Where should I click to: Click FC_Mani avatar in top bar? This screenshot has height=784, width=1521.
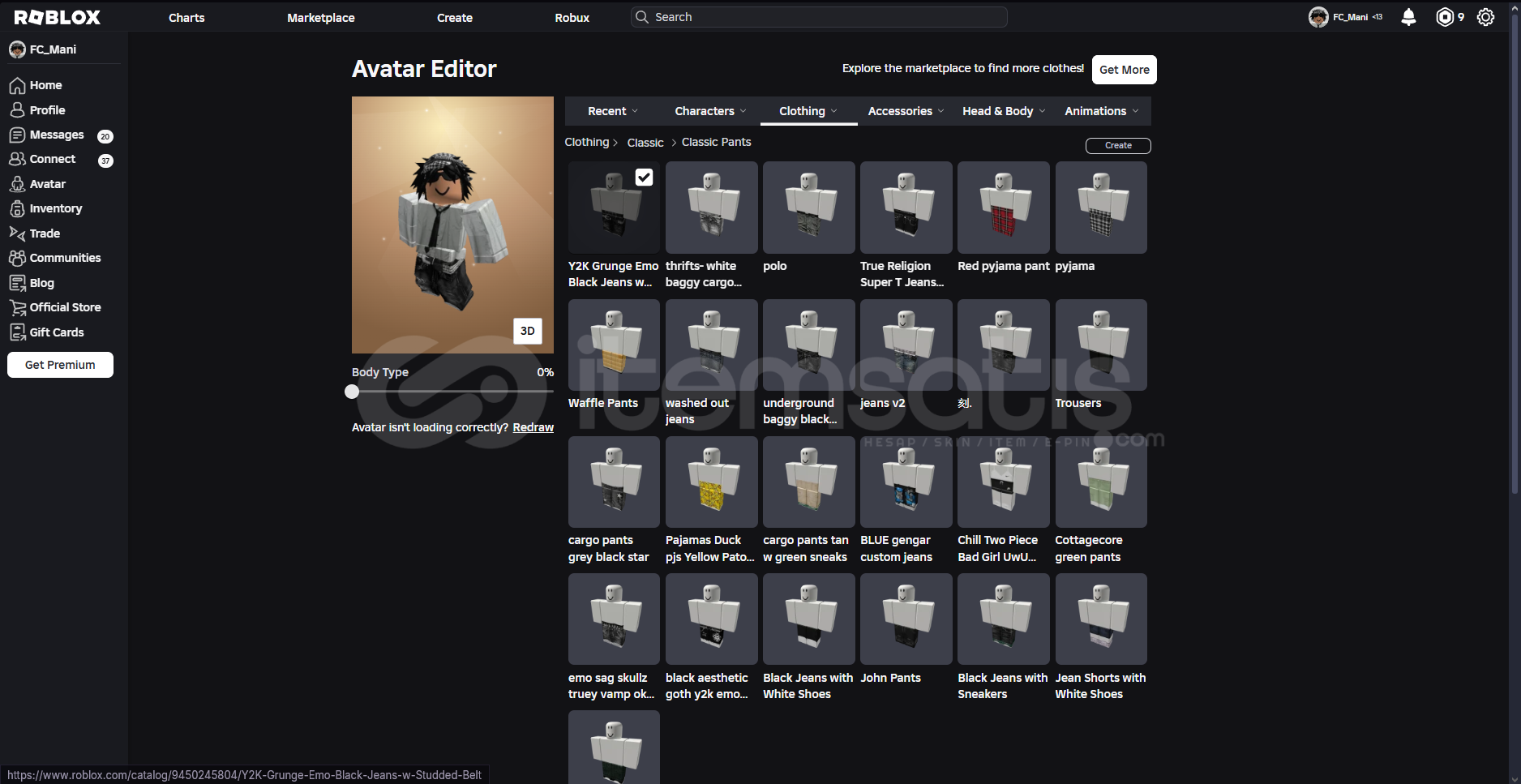(x=1318, y=17)
